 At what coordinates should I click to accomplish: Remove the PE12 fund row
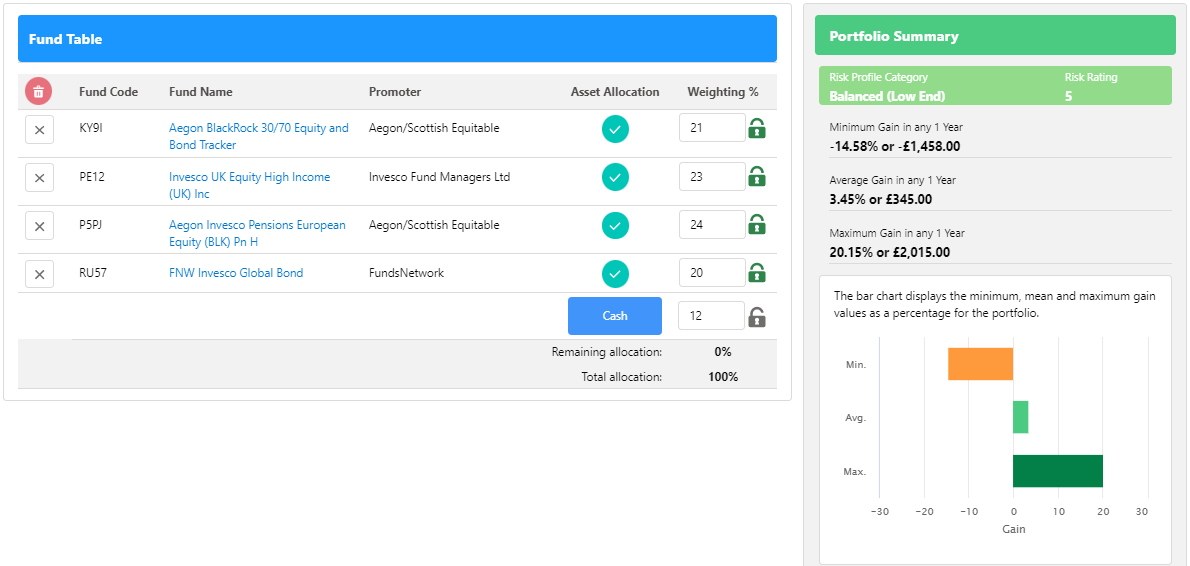coord(39,178)
